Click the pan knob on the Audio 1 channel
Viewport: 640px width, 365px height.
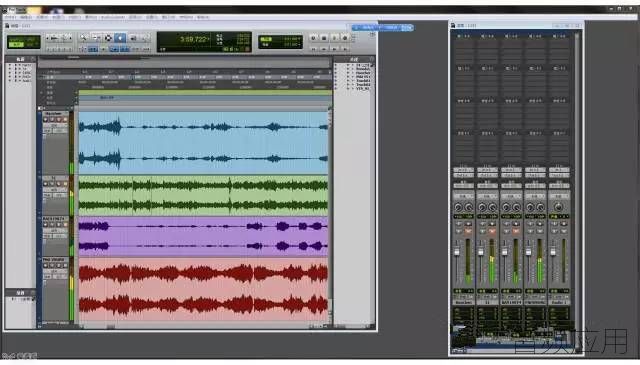559,207
